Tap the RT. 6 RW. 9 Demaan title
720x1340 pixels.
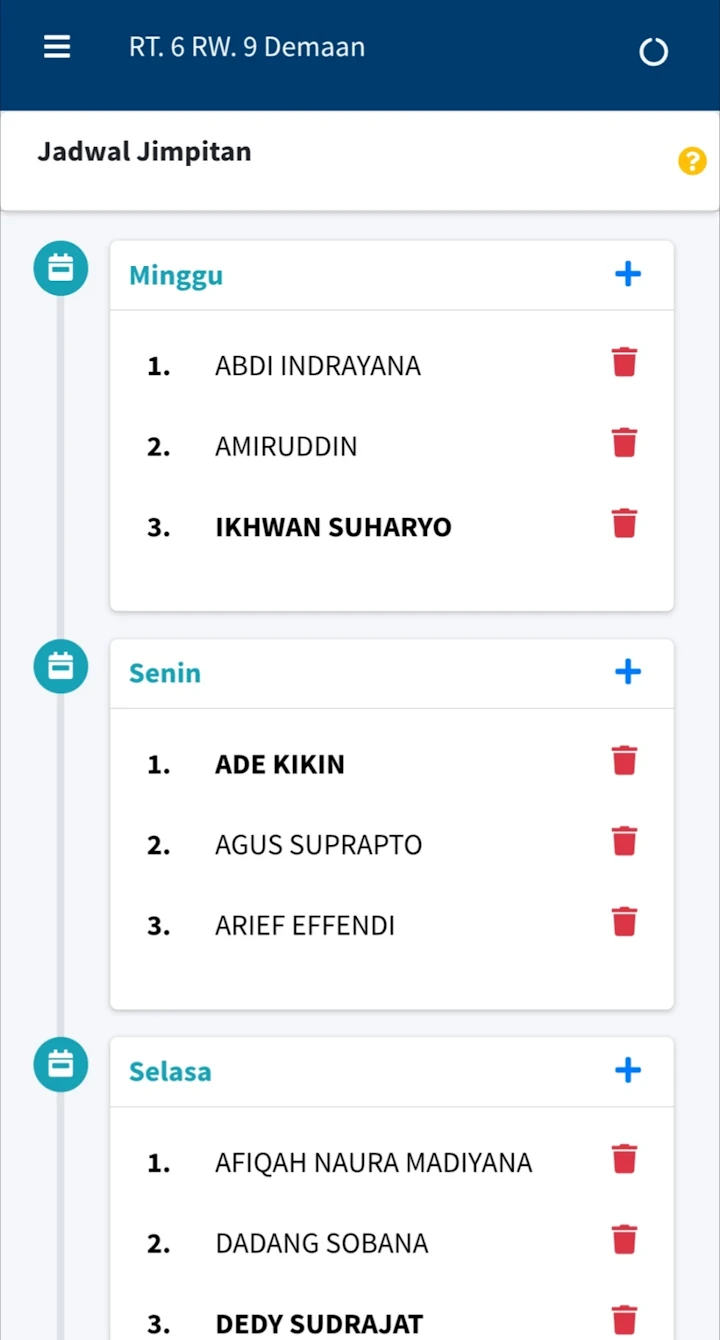pos(247,47)
